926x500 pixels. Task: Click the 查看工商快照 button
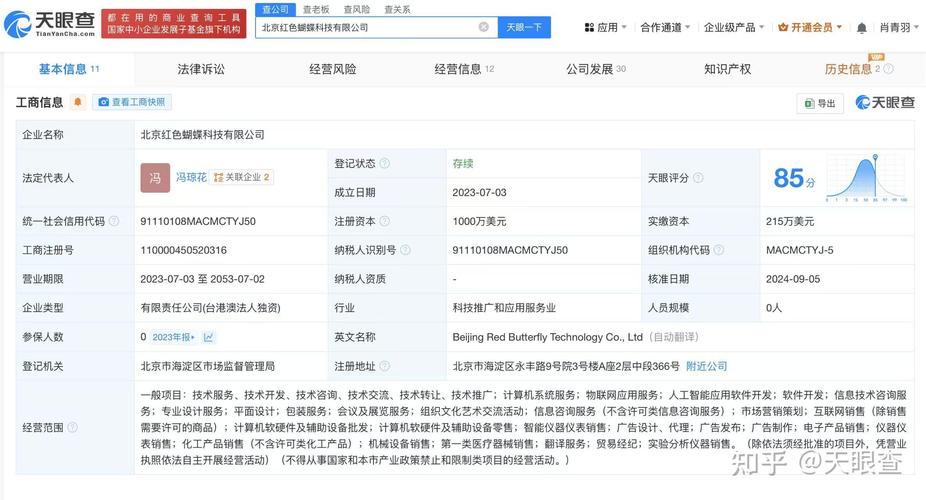pyautogui.click(x=132, y=102)
